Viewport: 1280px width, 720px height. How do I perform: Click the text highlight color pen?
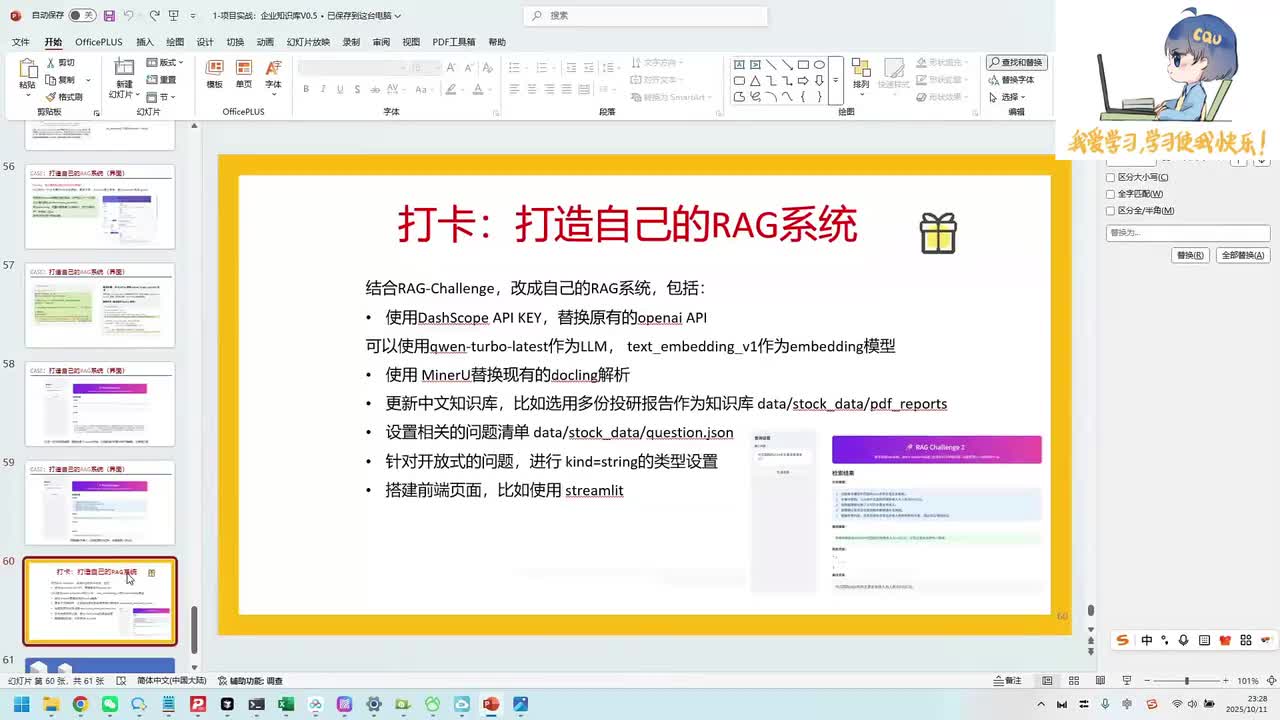(451, 89)
